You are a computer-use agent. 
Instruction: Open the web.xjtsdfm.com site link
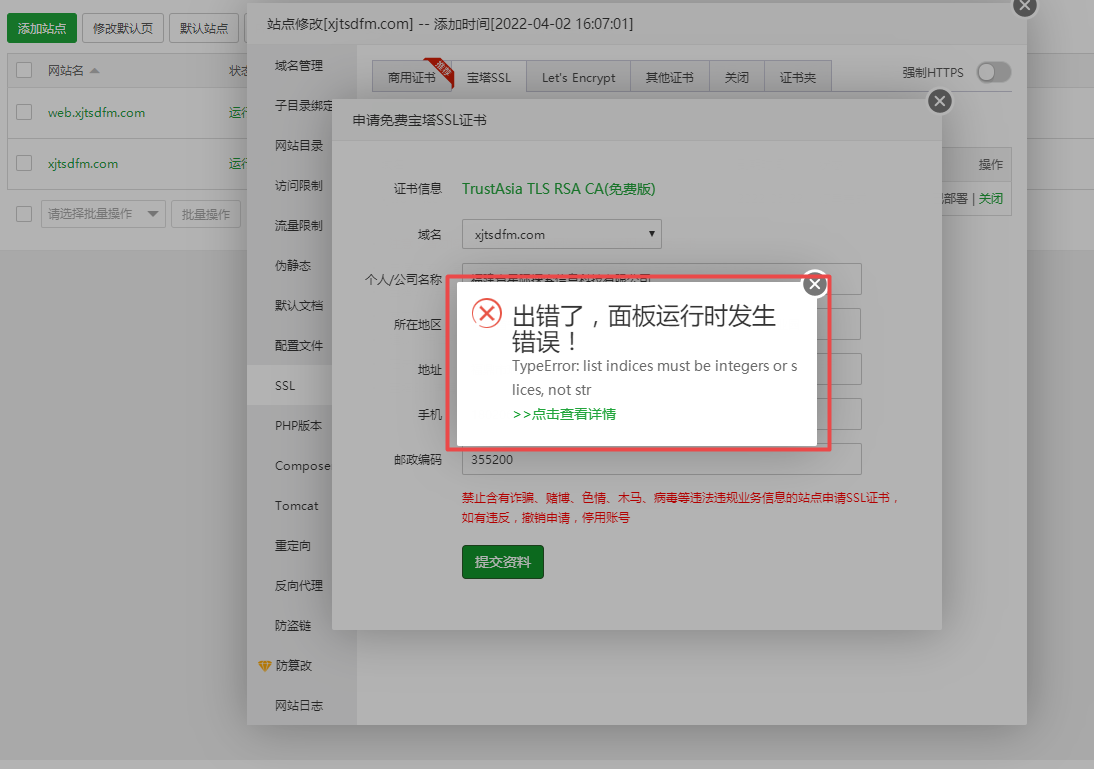(x=96, y=112)
